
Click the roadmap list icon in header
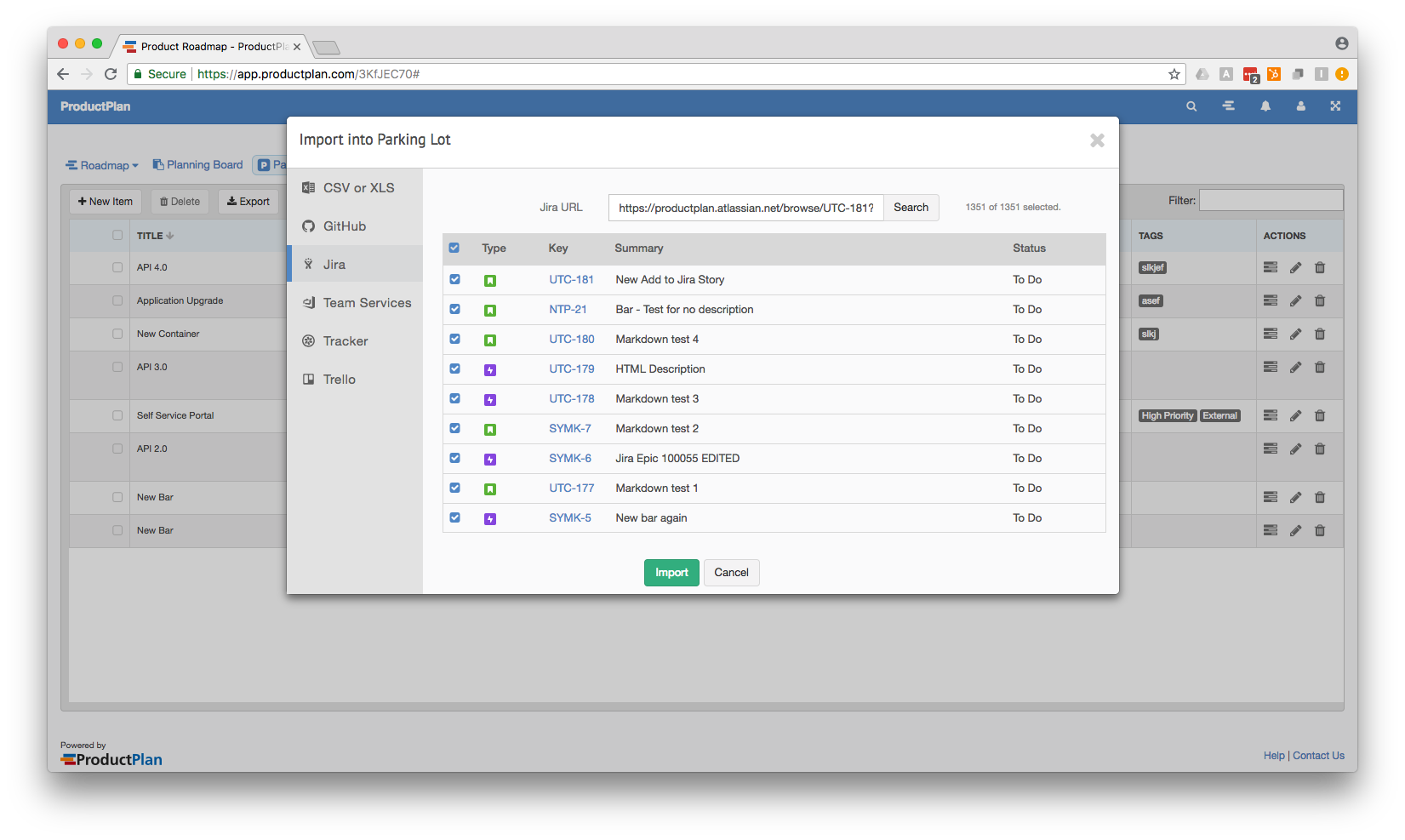(x=1229, y=106)
